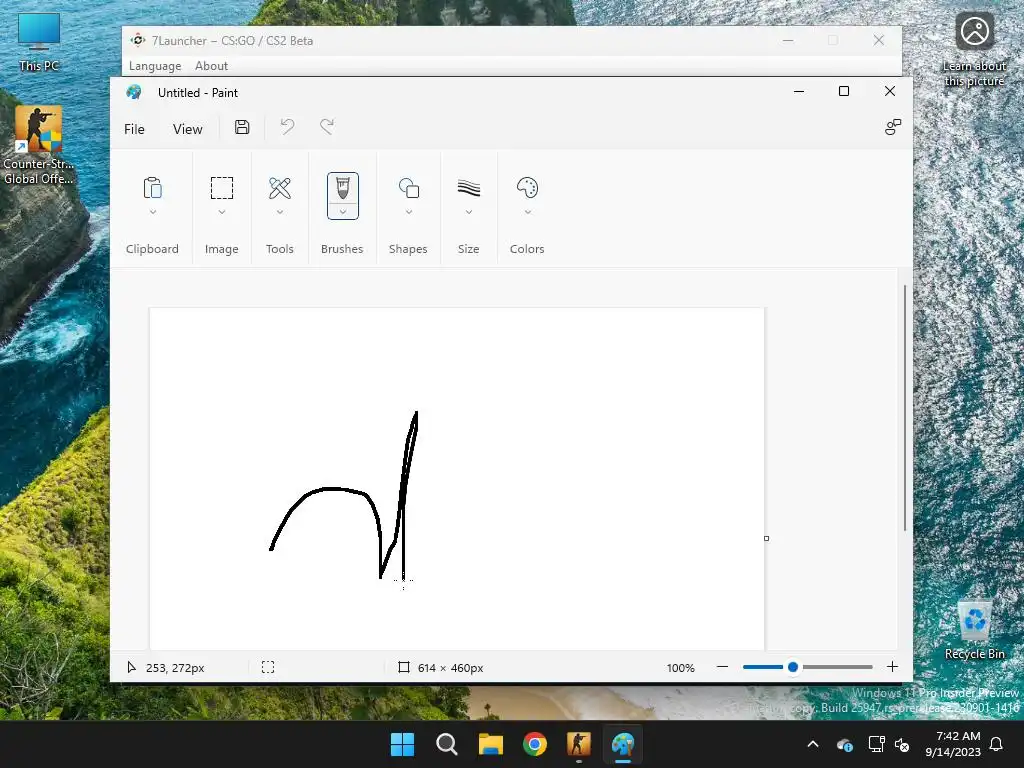Open the clock showing 7:42 AM
This screenshot has width=1024, height=768.
click(x=953, y=744)
